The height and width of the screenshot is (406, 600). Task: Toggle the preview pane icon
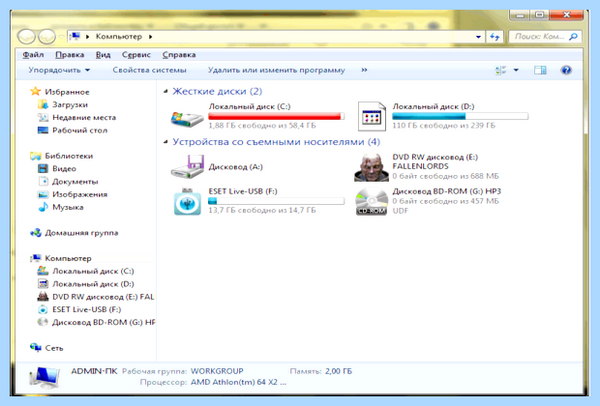[x=540, y=70]
